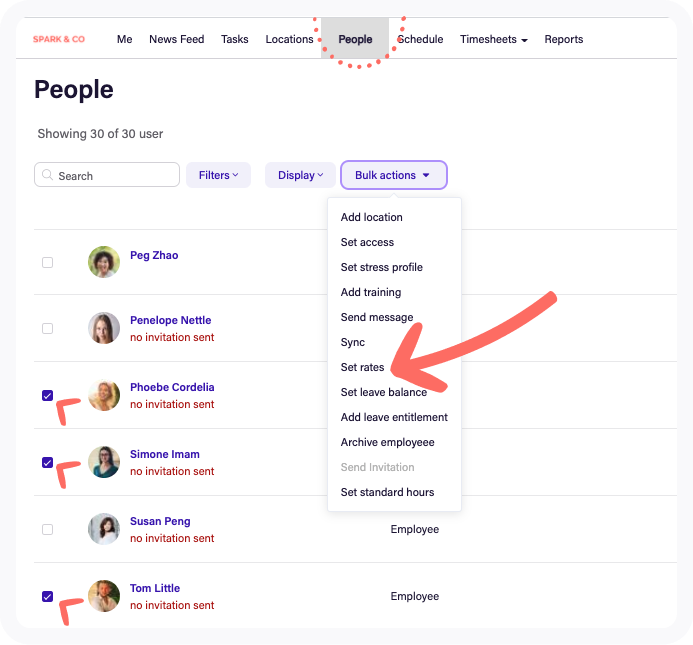
Task: Open the Display dropdown
Action: pos(300,175)
